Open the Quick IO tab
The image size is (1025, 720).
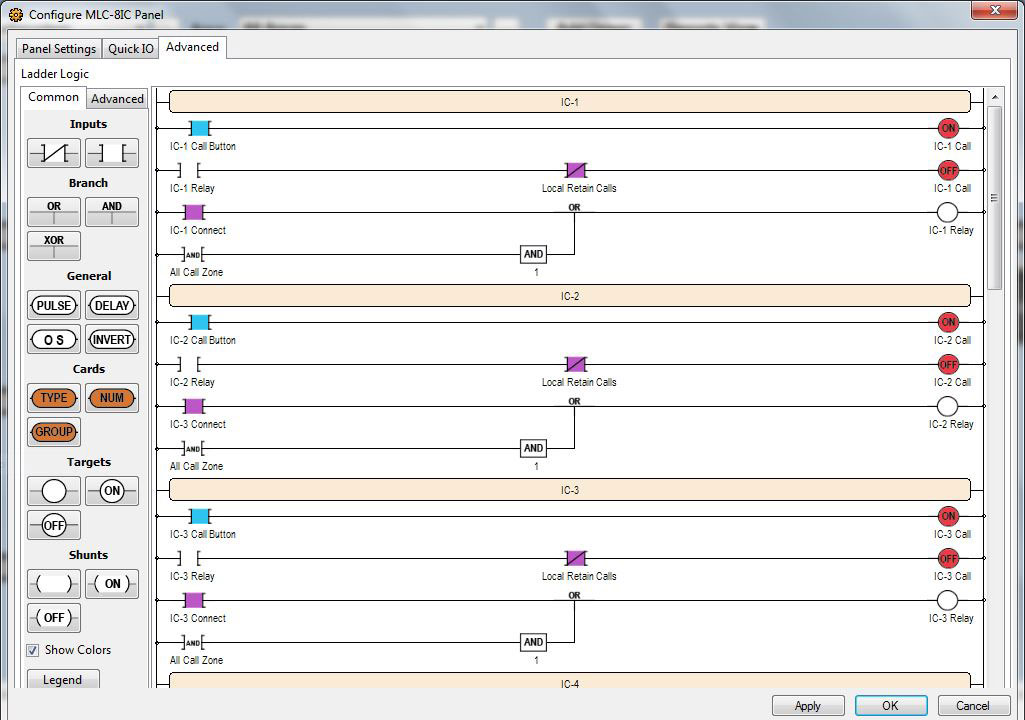coord(131,48)
